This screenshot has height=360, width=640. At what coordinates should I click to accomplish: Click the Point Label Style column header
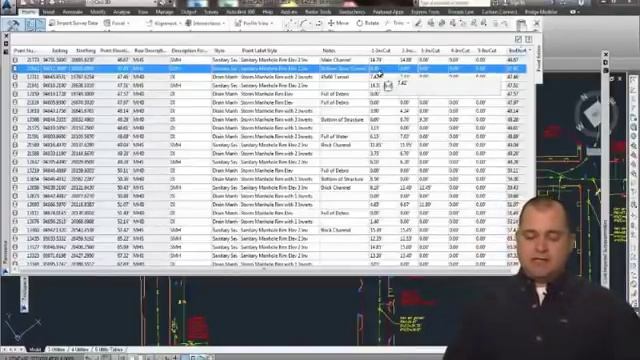(259, 51)
